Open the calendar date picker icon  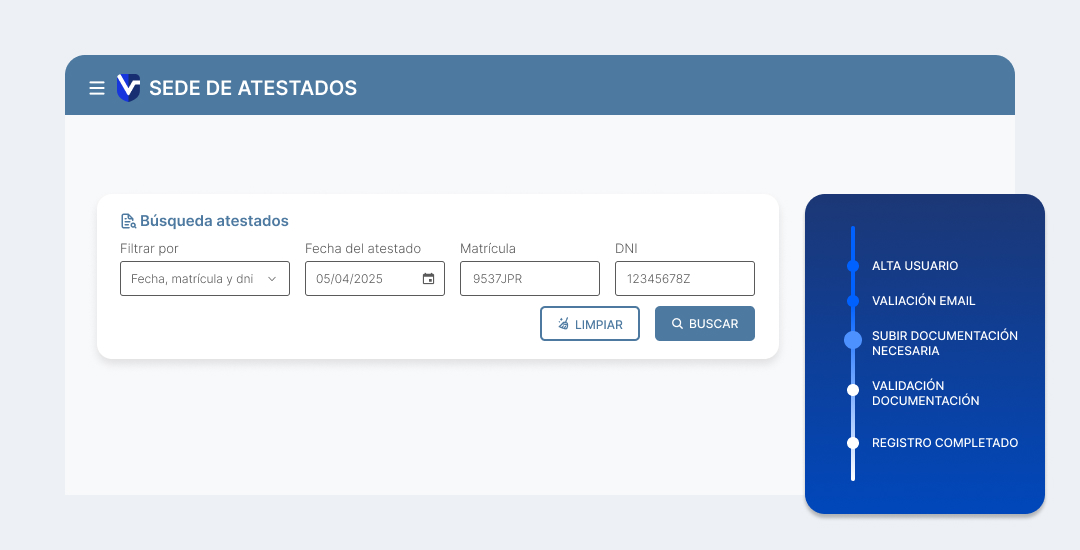428,279
